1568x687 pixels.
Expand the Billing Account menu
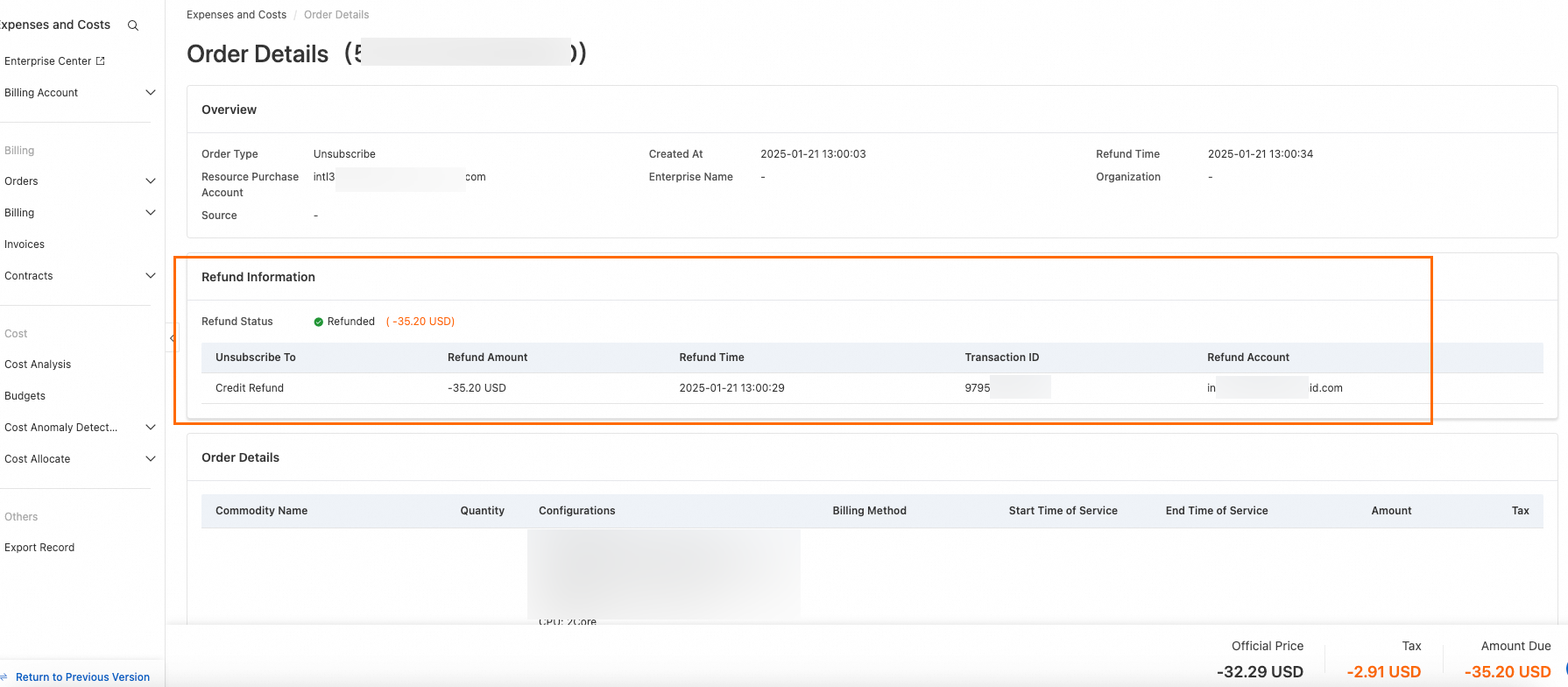pyautogui.click(x=151, y=92)
